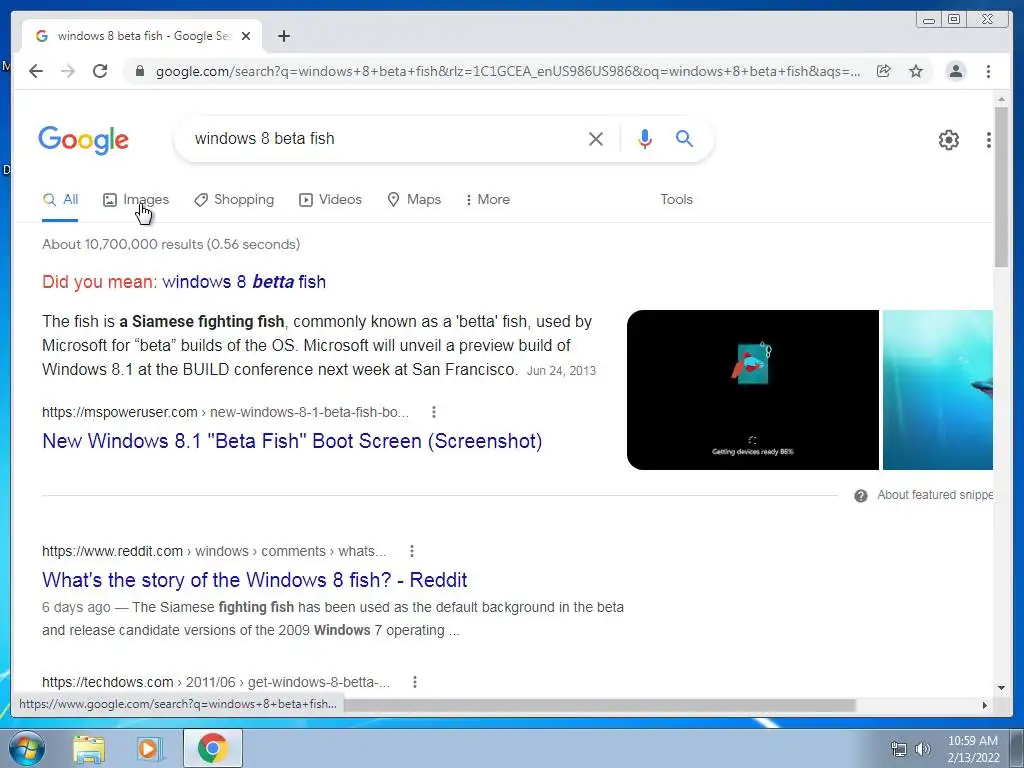Screen dimensions: 1024x768
Task: Open Google quick settings gear
Action: coord(948,140)
